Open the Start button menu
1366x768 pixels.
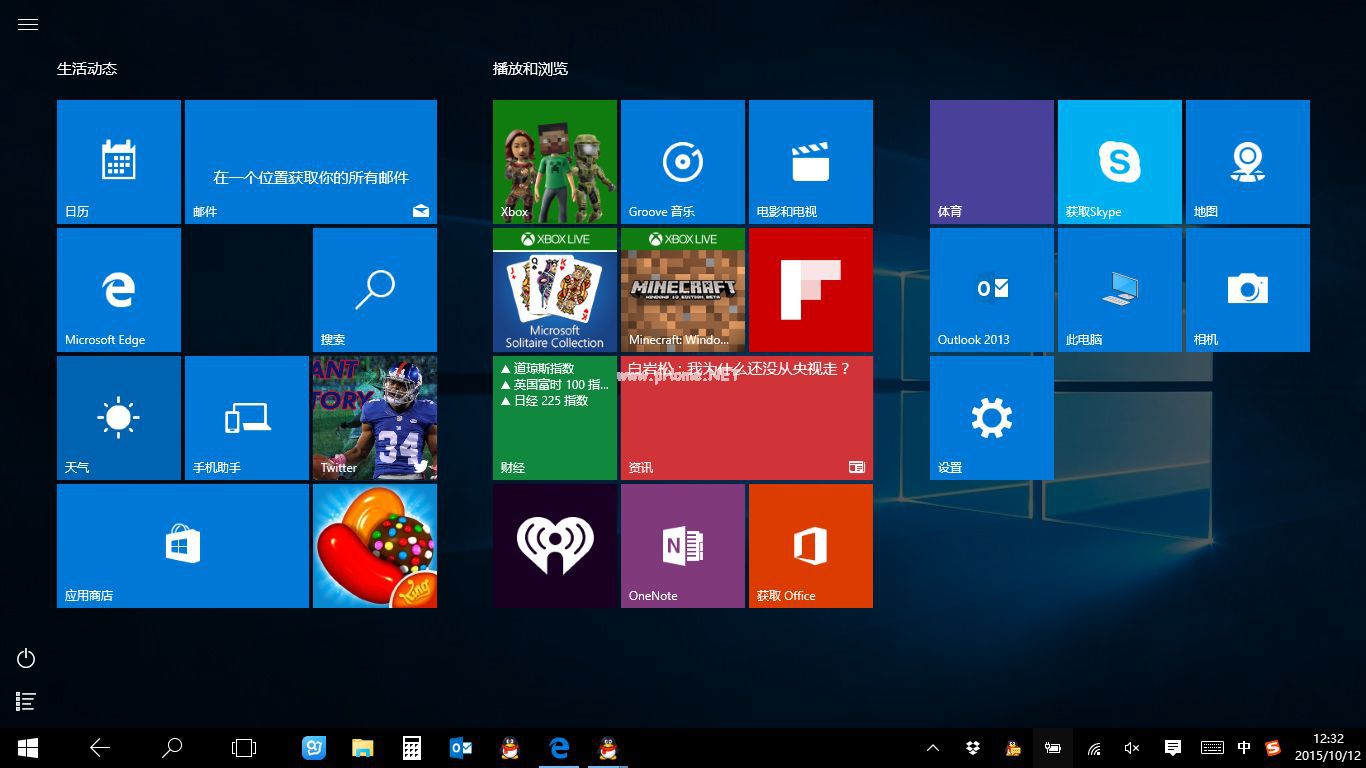tap(26, 747)
